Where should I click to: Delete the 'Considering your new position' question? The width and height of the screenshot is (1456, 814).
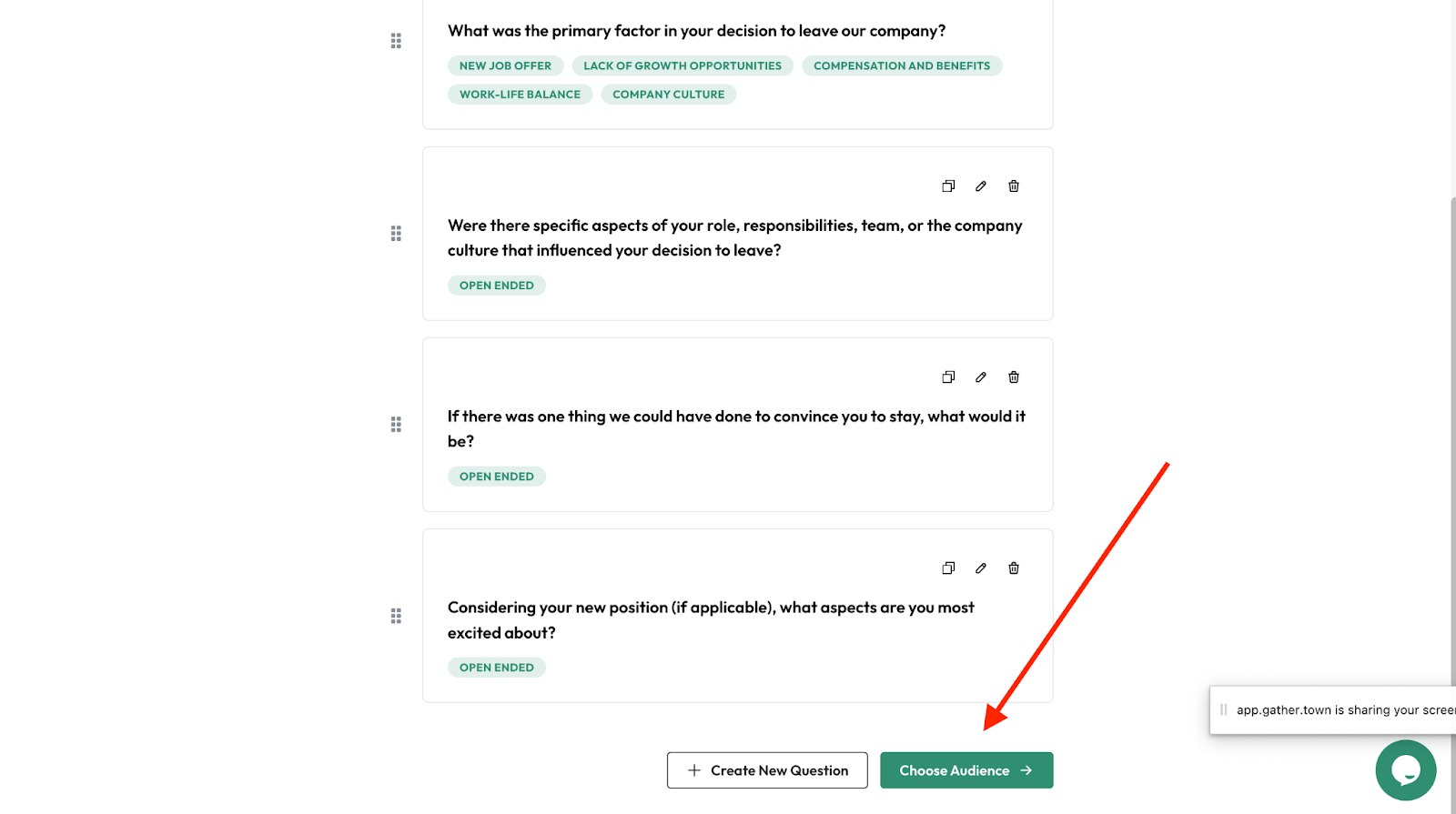(1013, 568)
